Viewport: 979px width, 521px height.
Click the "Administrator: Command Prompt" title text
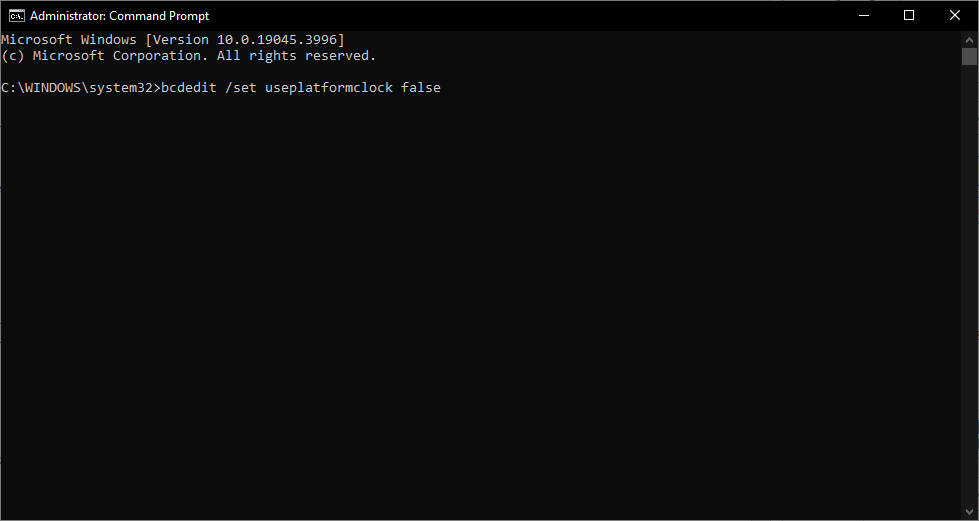coord(119,16)
